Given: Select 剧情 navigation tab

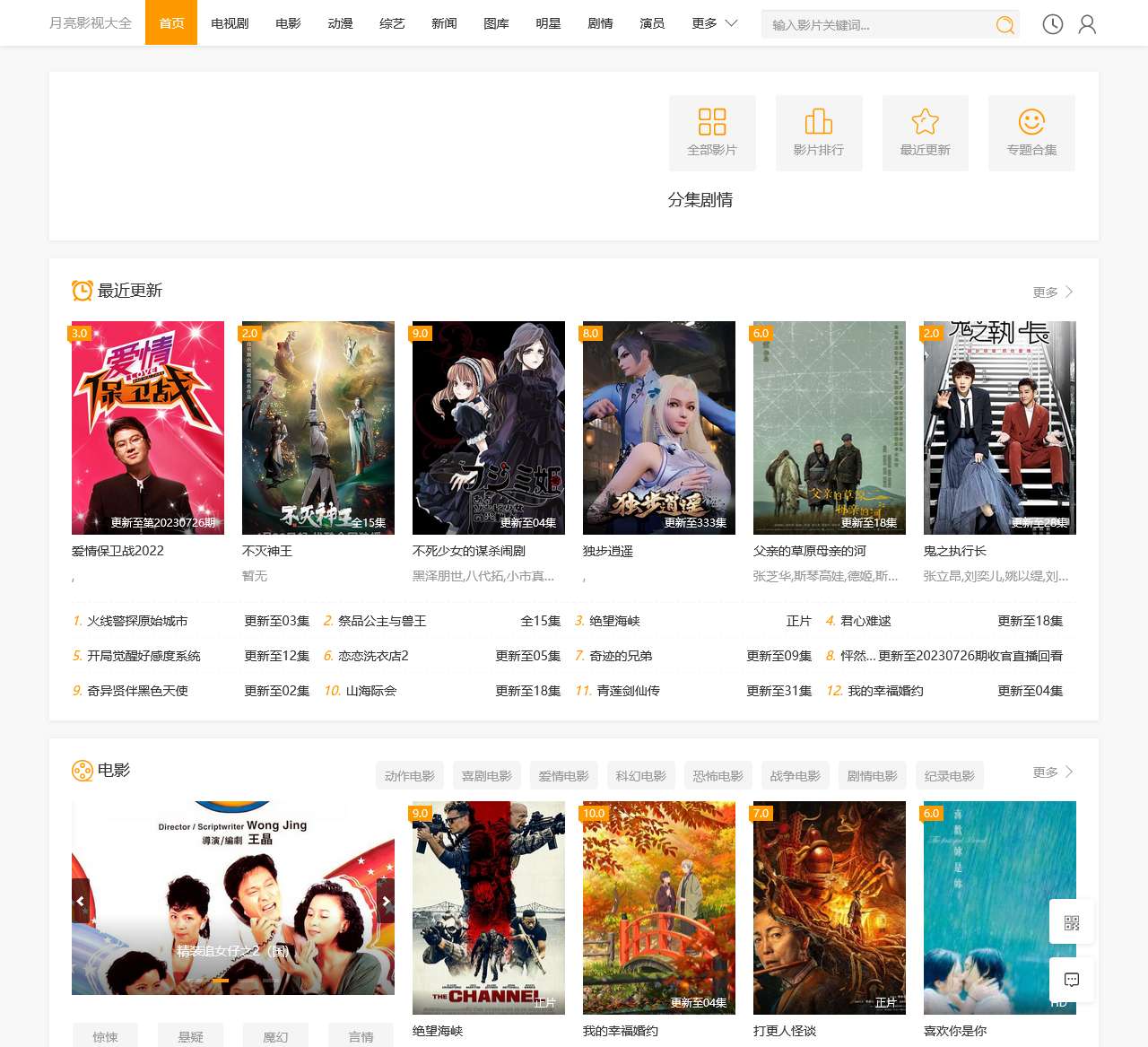Looking at the screenshot, I should pos(600,23).
